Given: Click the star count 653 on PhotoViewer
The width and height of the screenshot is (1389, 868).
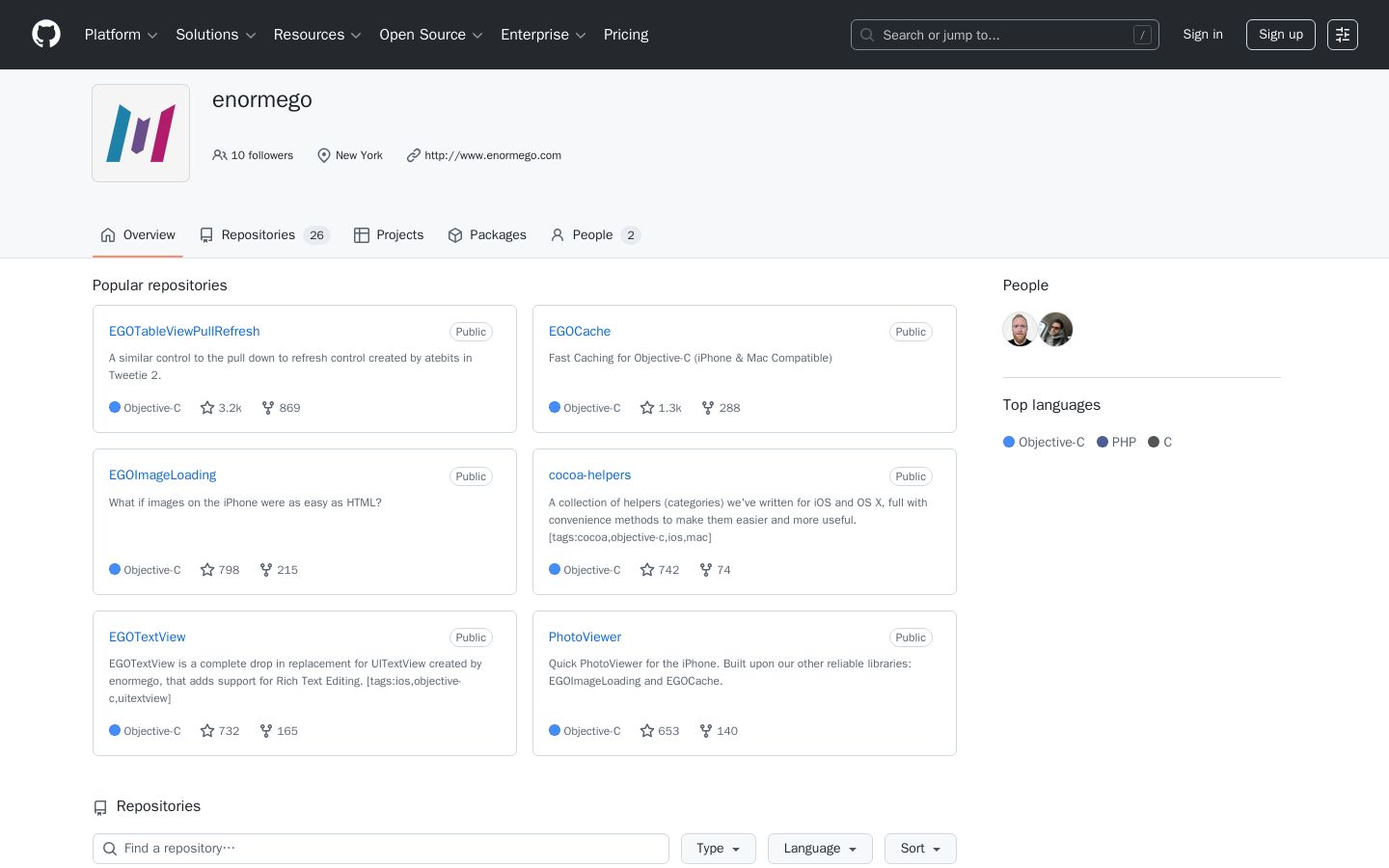Looking at the screenshot, I should click(660, 731).
